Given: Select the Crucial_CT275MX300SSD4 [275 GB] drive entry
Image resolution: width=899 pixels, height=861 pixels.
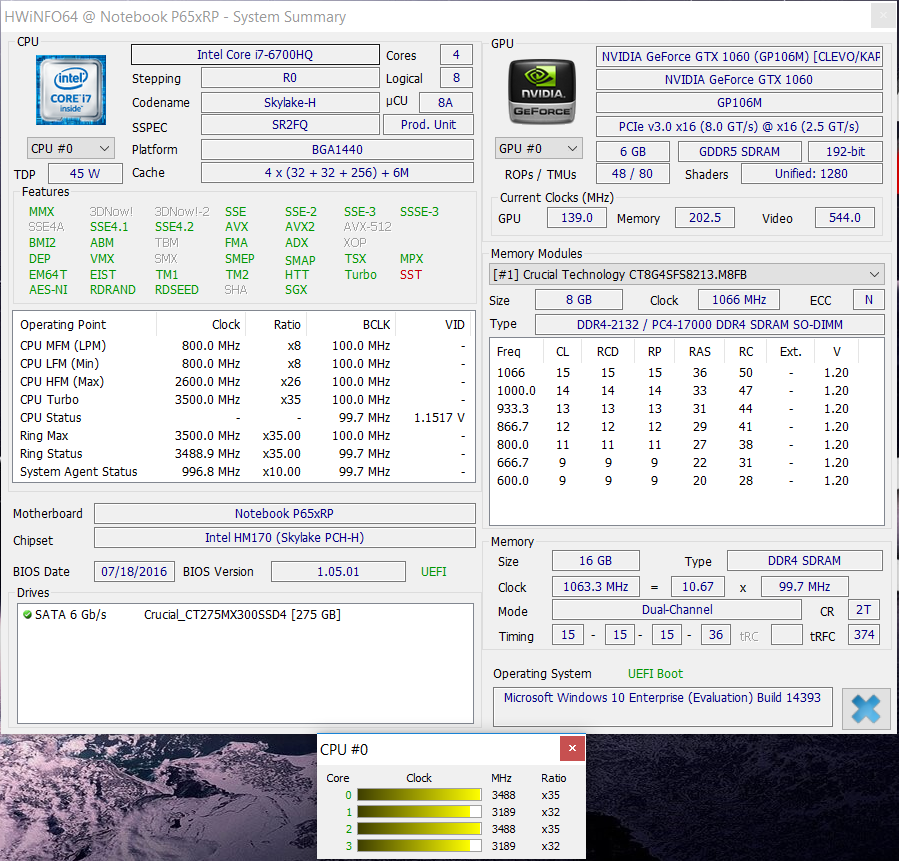Looking at the screenshot, I should tap(242, 615).
